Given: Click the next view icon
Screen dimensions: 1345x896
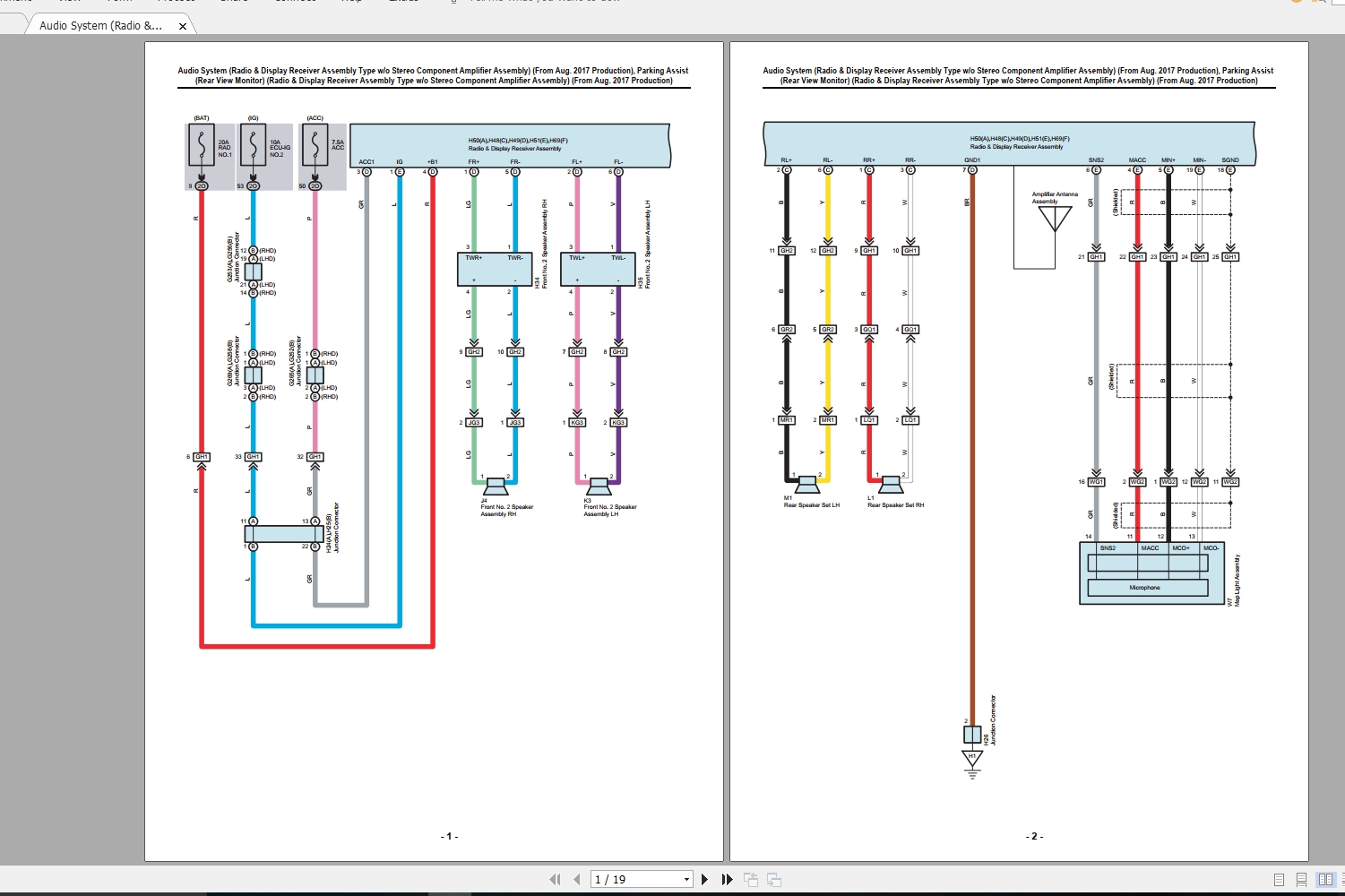Looking at the screenshot, I should click(x=774, y=879).
